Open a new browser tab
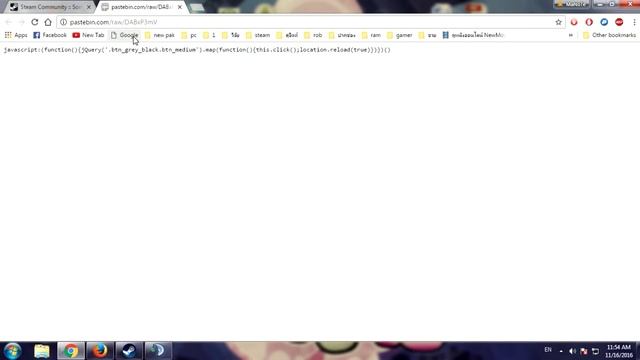 197,7
